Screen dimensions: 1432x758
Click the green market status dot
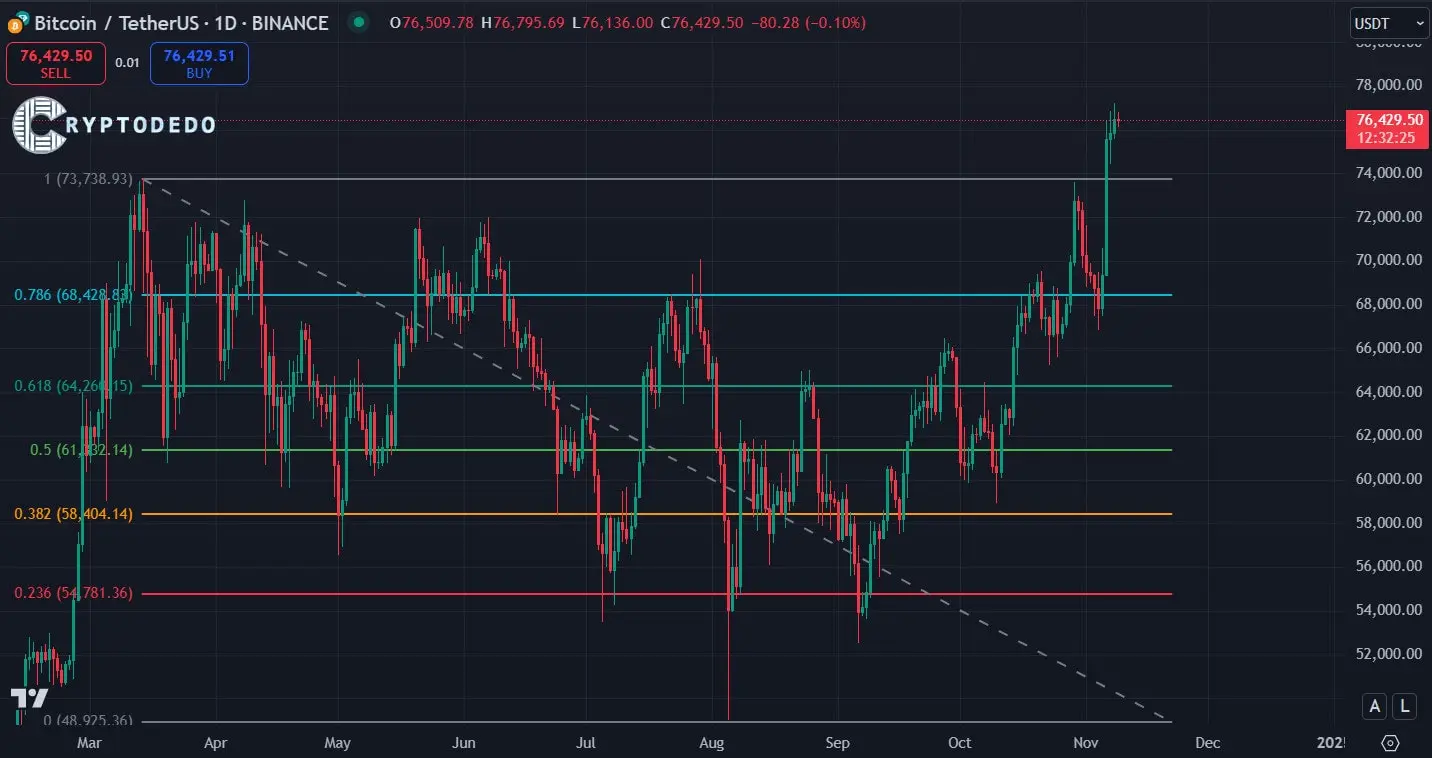[359, 22]
